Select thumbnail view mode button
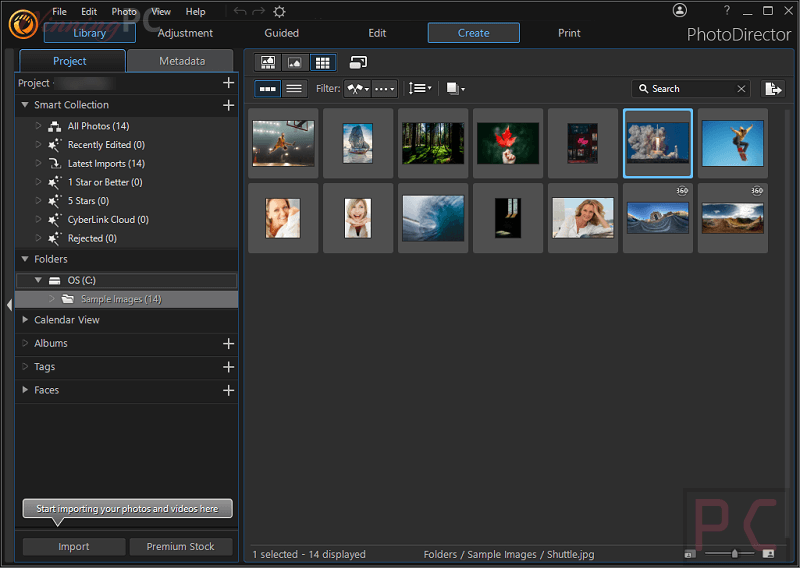 tap(267, 89)
